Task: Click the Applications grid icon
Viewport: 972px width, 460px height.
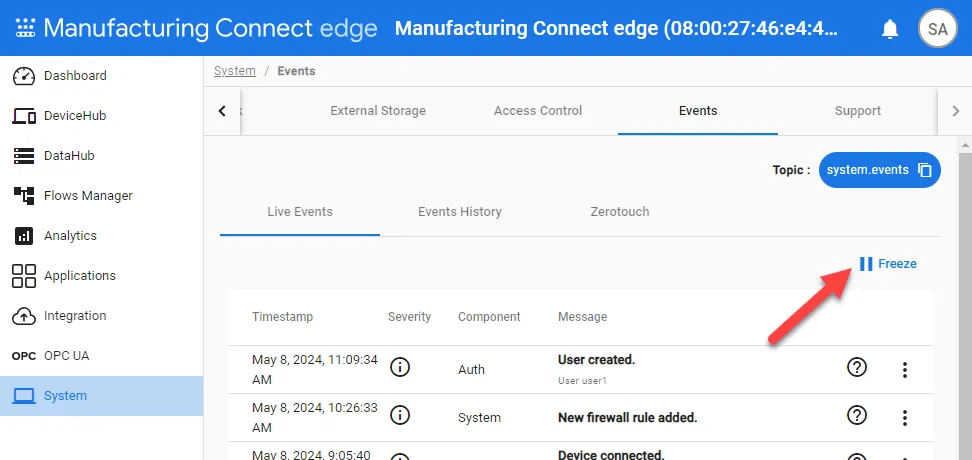Action: click(24, 276)
